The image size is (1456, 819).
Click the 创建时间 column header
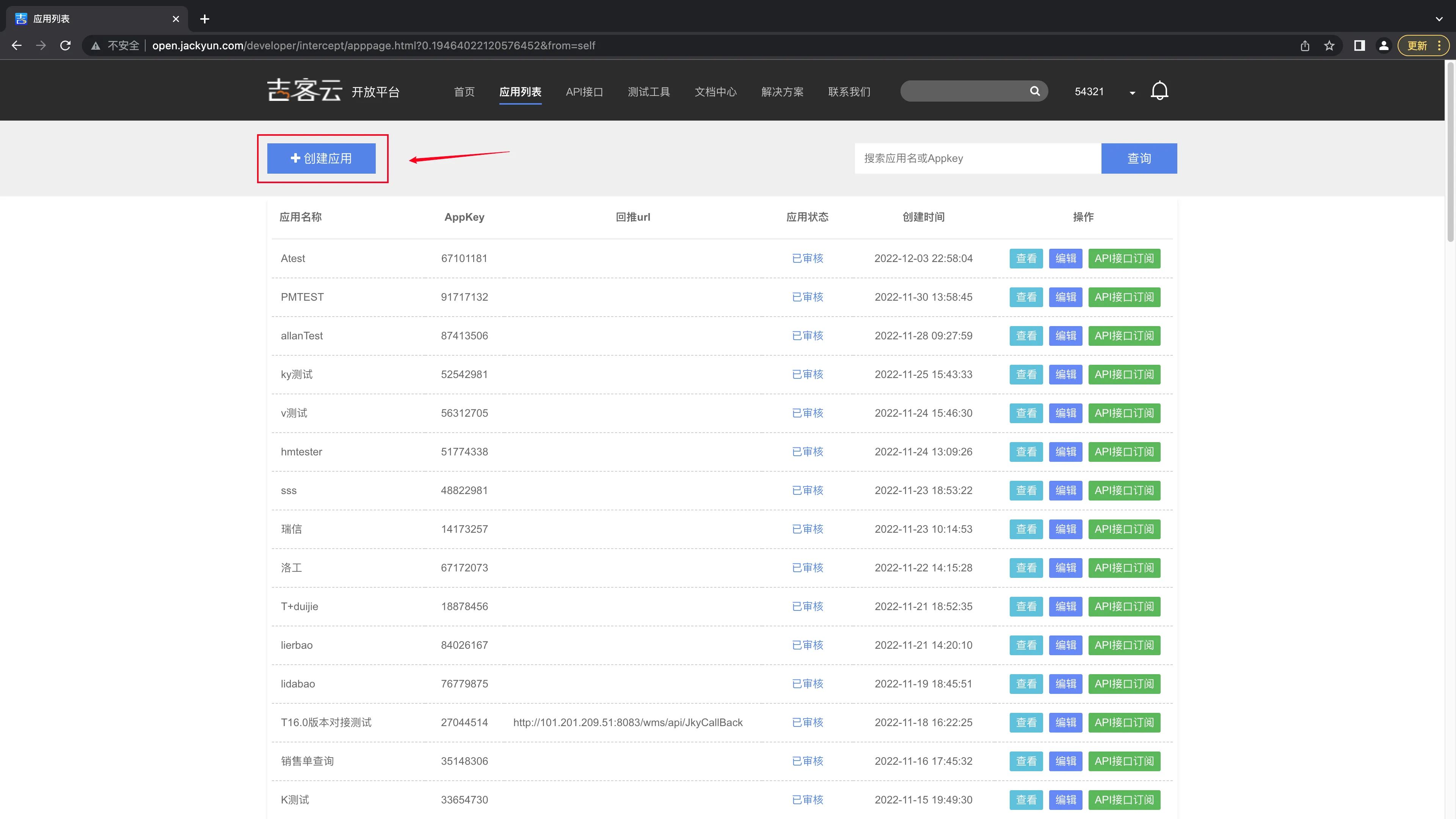(x=924, y=217)
